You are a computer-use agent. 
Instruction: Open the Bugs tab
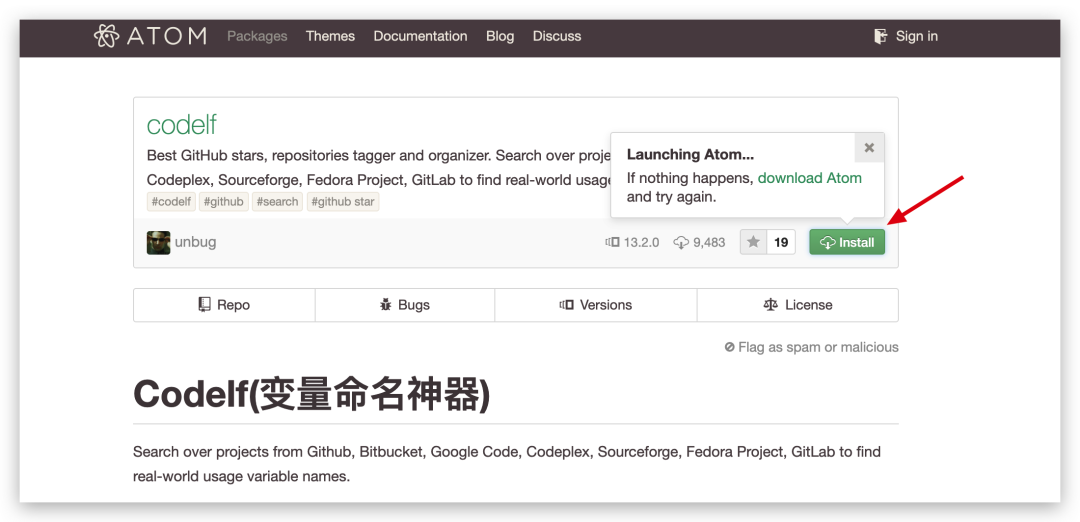(x=405, y=305)
